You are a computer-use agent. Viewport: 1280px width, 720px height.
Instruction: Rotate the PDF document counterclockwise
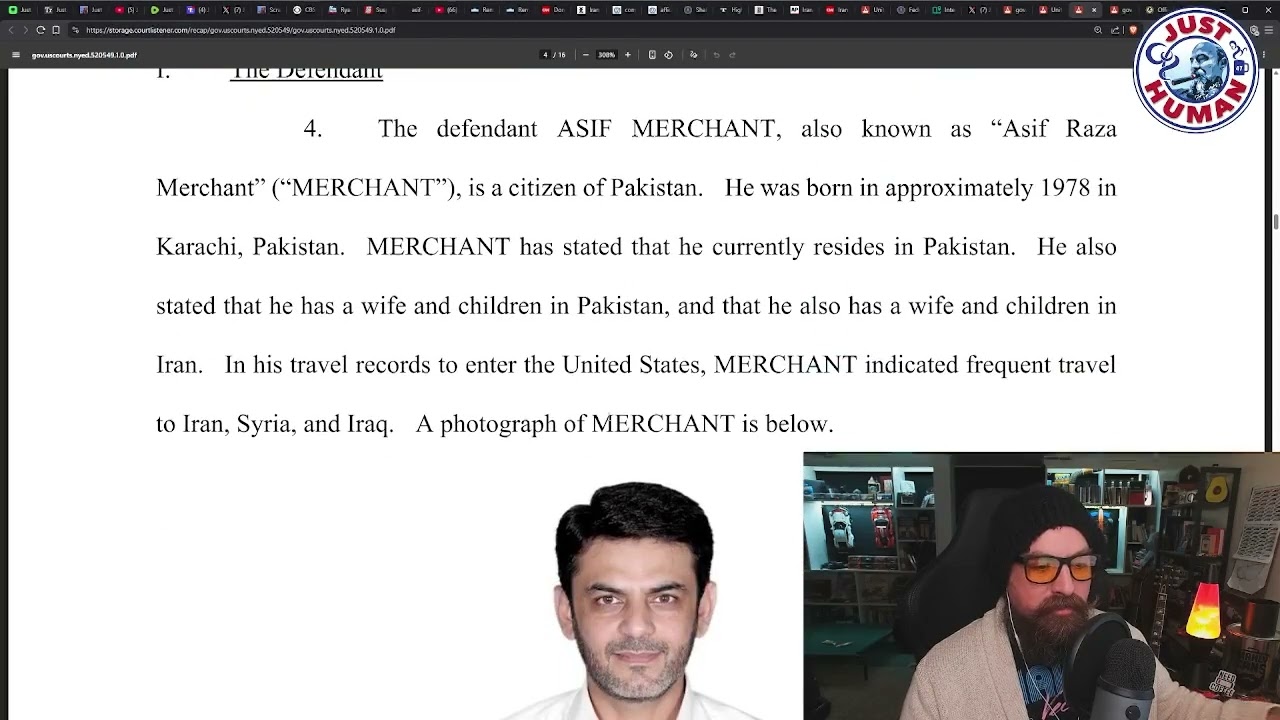[668, 55]
